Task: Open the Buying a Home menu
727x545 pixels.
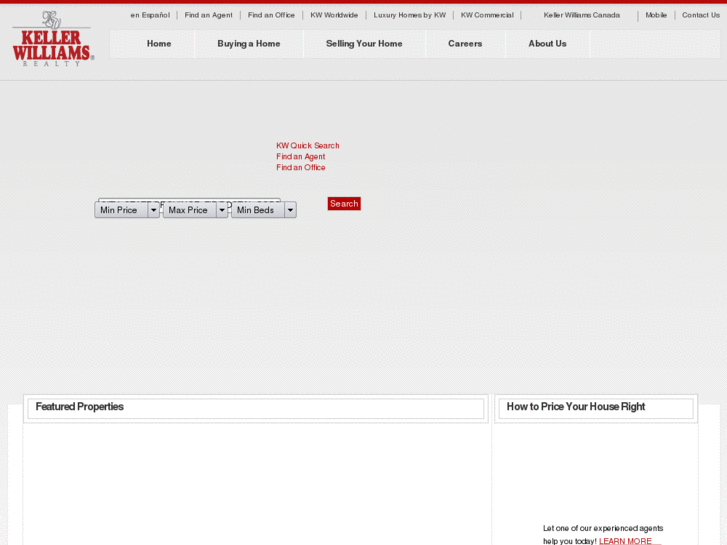Action: click(x=249, y=44)
